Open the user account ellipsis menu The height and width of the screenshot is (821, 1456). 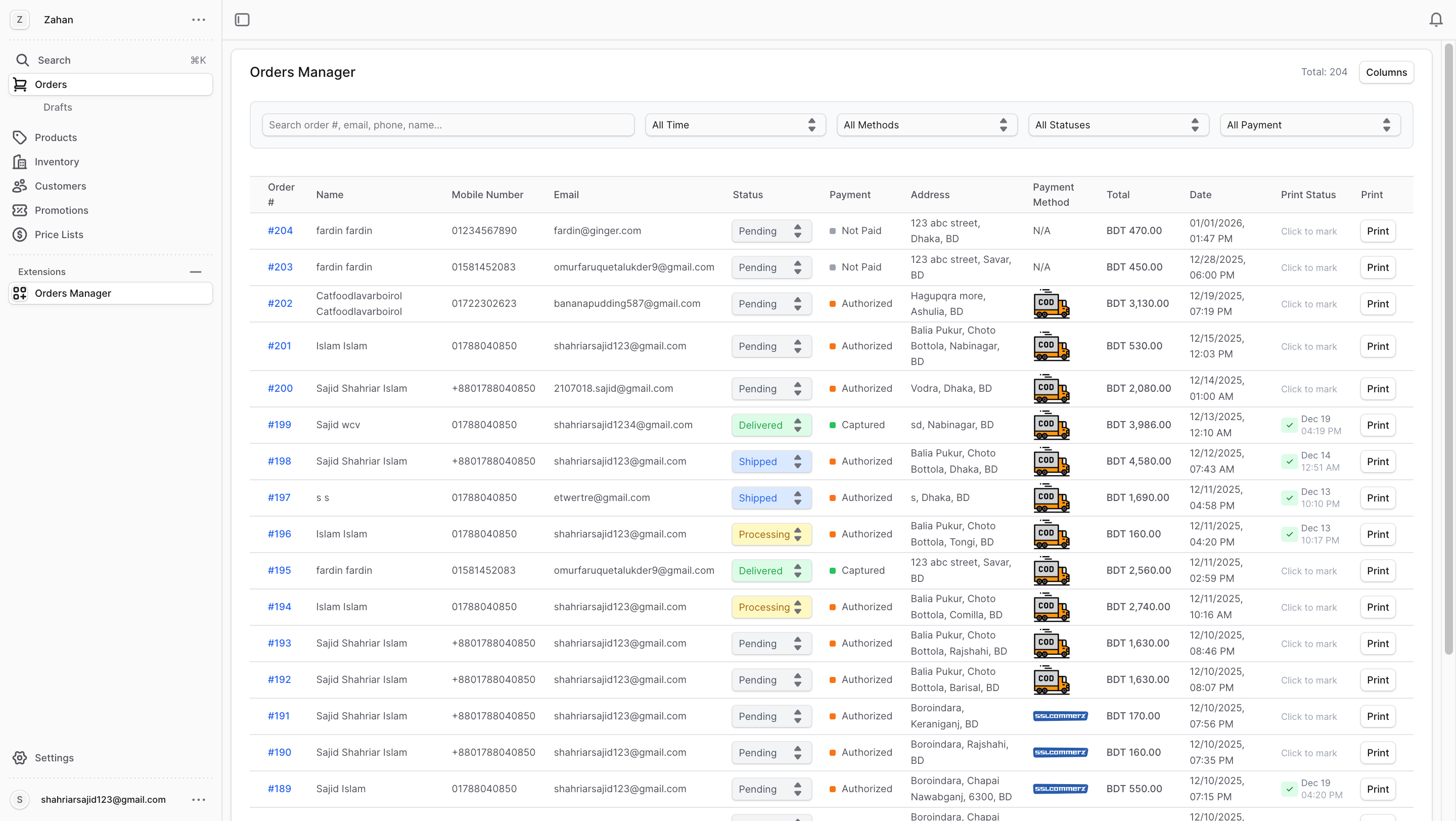pyautogui.click(x=198, y=800)
